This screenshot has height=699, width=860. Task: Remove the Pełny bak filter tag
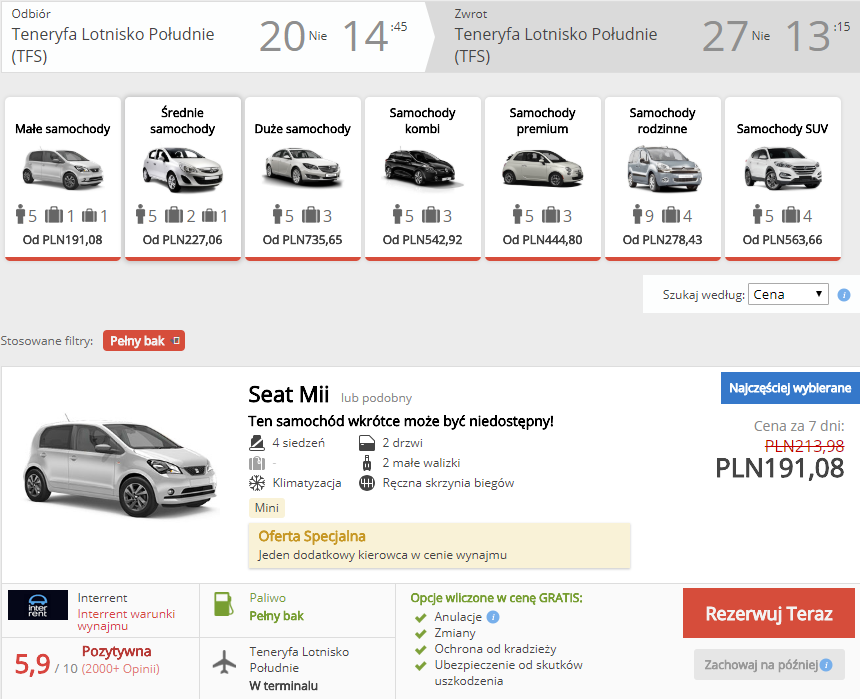coord(176,341)
